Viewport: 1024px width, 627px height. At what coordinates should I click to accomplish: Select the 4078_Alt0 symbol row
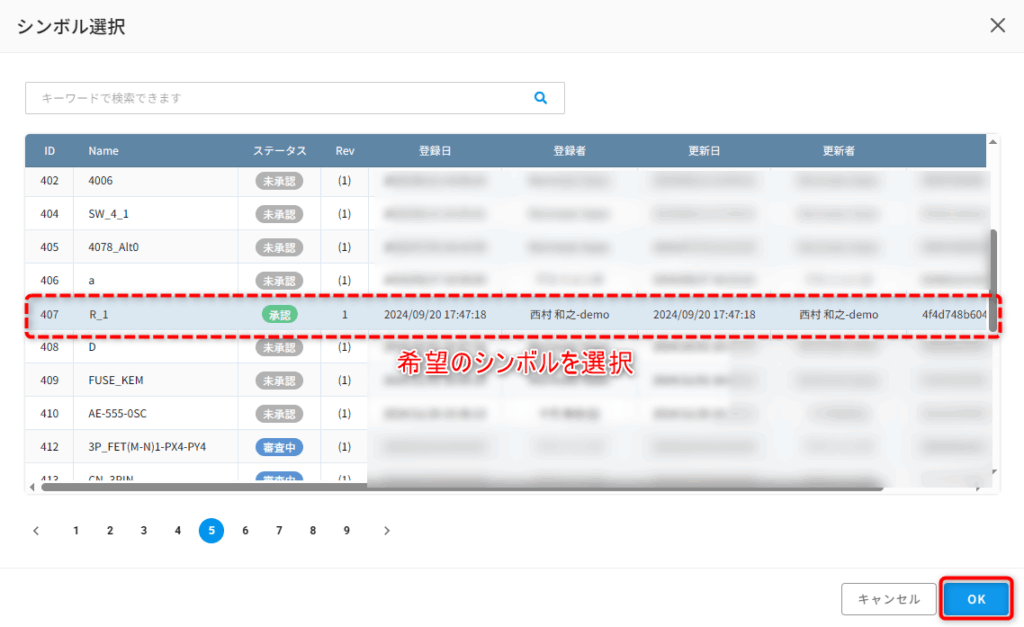[506, 247]
